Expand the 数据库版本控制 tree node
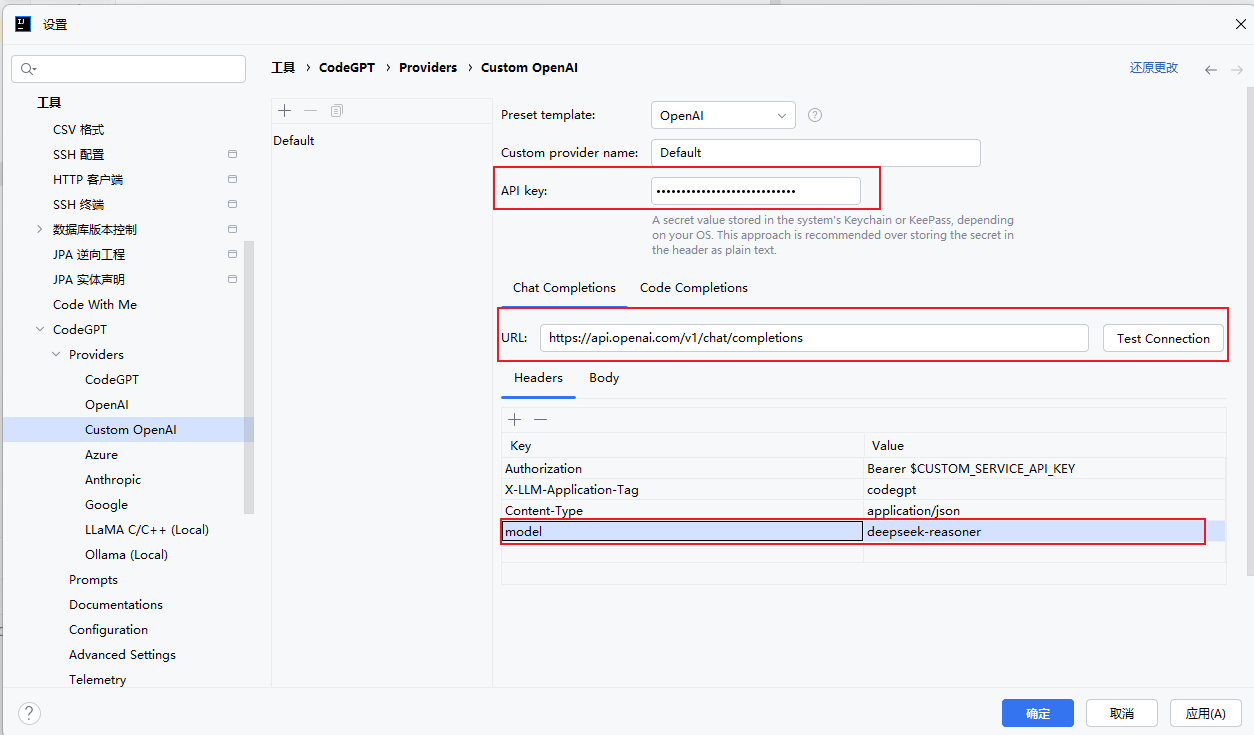 point(40,229)
